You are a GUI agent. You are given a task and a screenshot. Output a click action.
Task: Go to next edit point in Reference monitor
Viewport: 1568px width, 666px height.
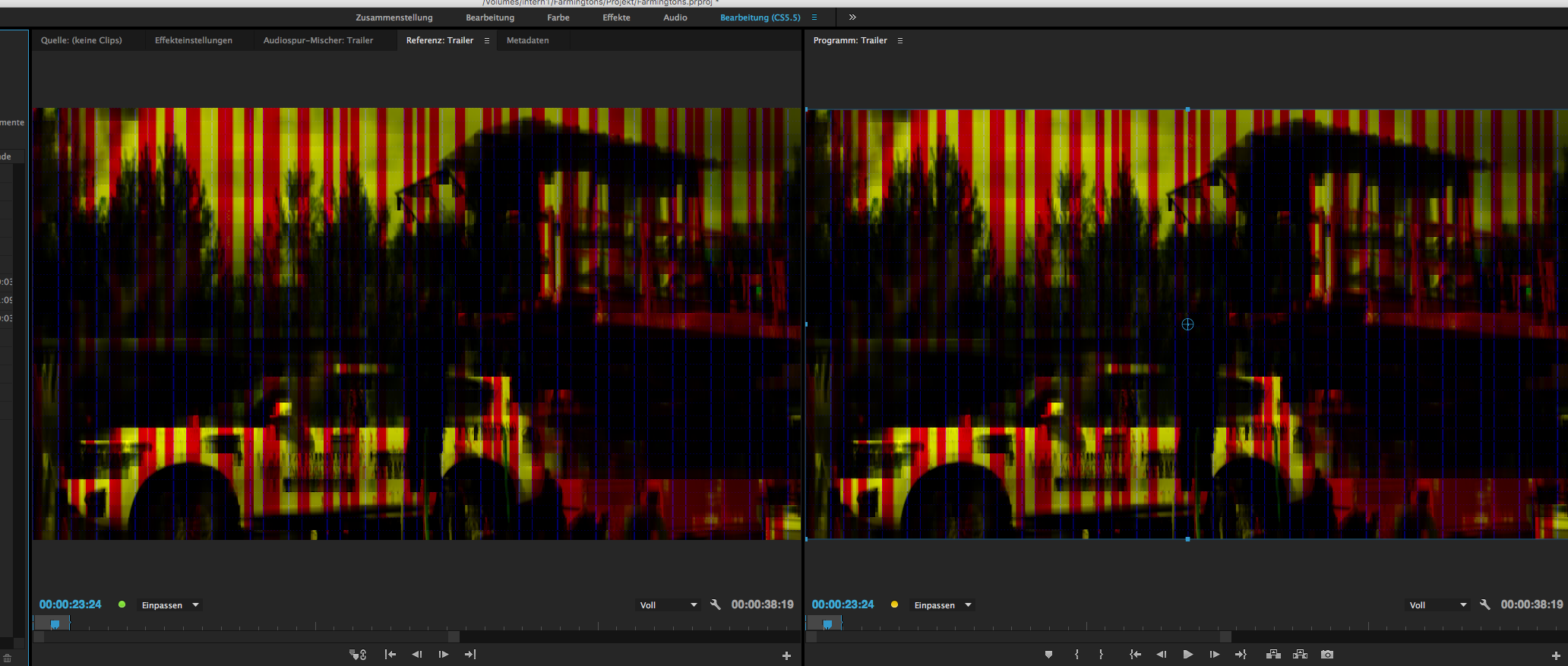[x=470, y=654]
